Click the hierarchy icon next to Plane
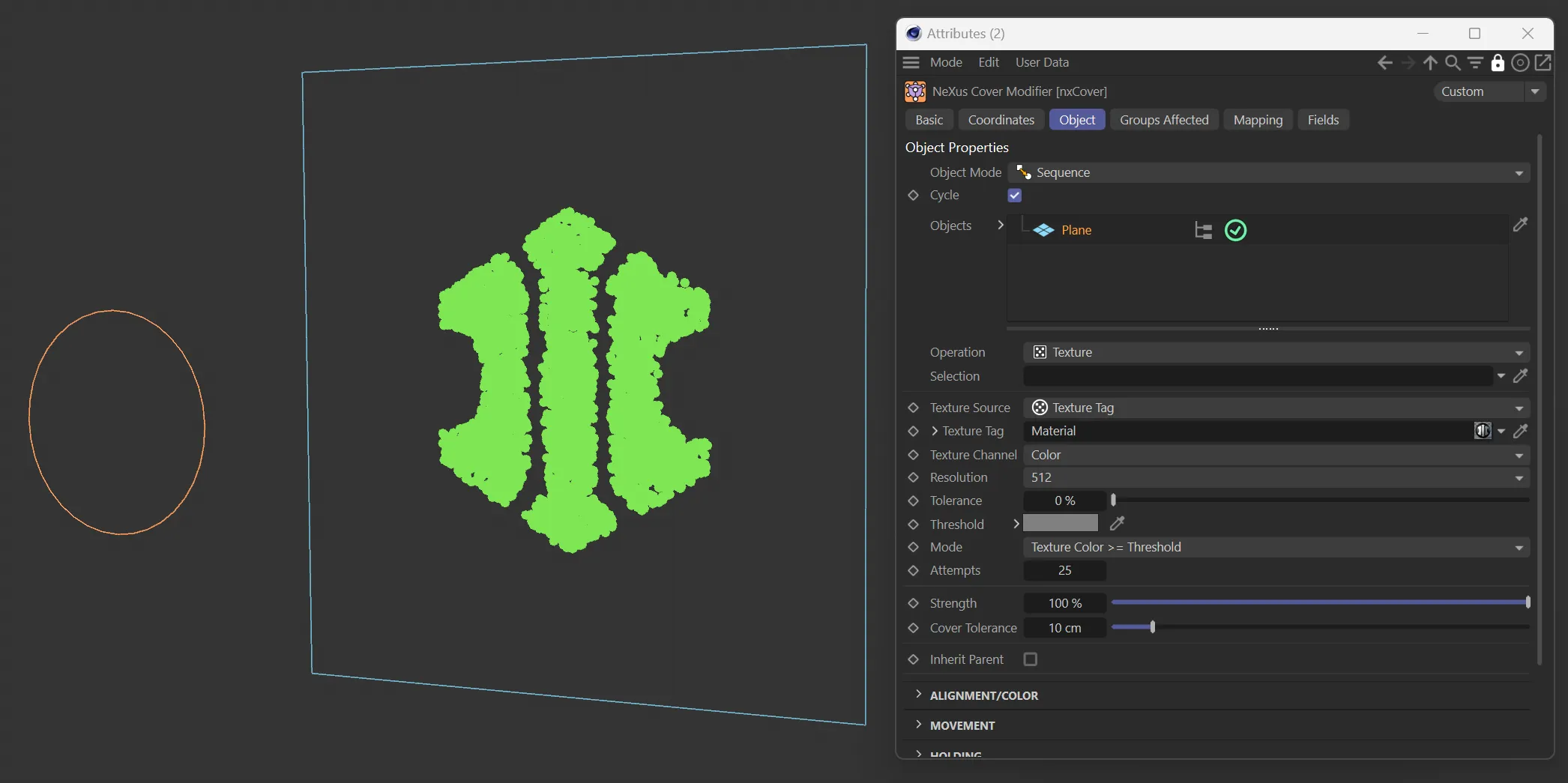 (x=1203, y=230)
